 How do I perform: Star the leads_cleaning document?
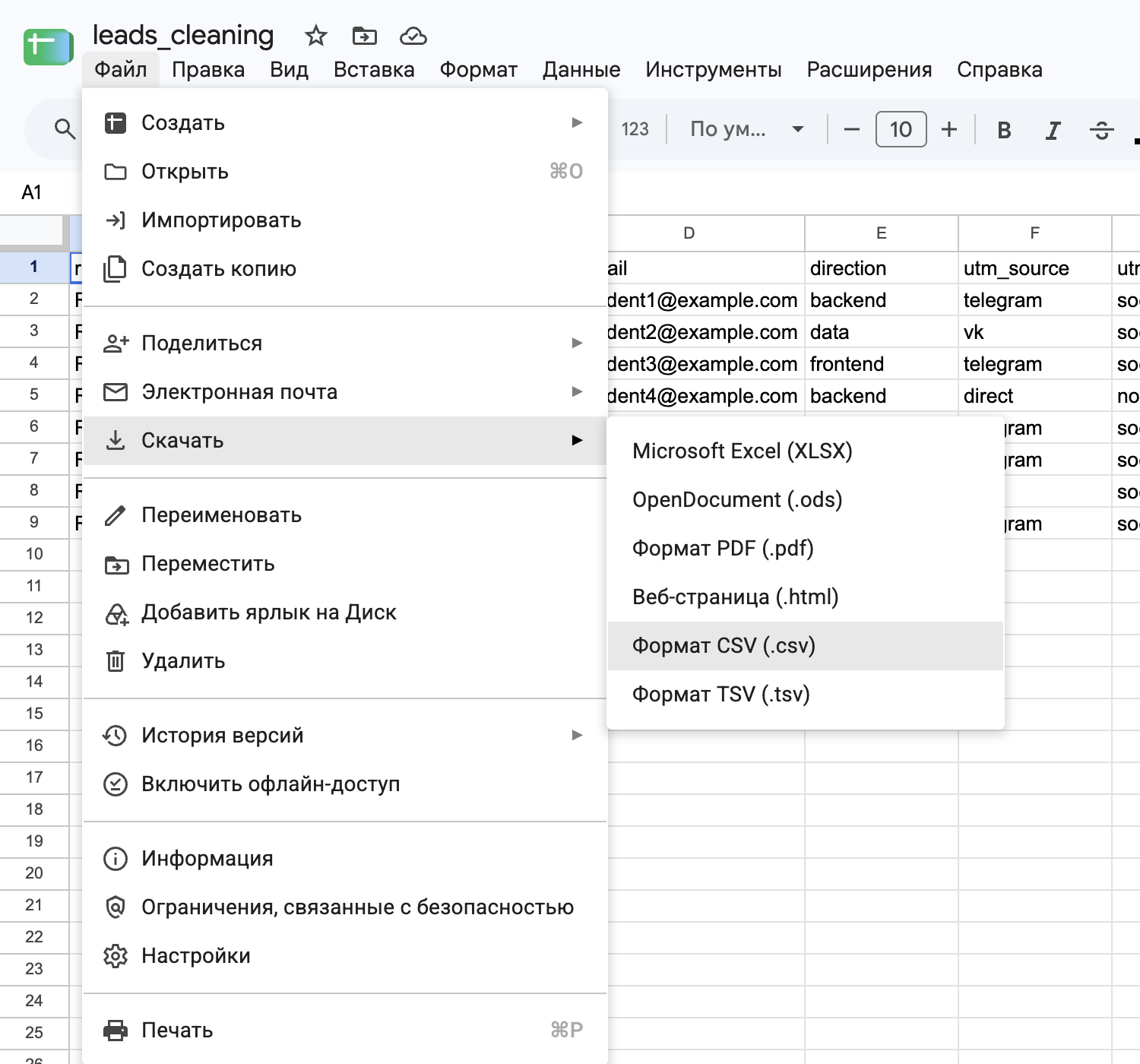315,36
